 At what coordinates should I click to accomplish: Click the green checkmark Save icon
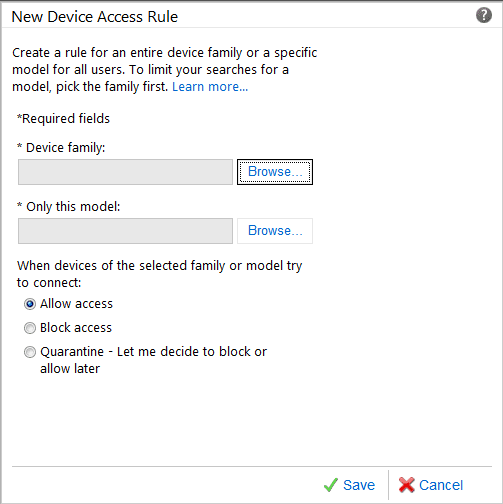[x=331, y=485]
